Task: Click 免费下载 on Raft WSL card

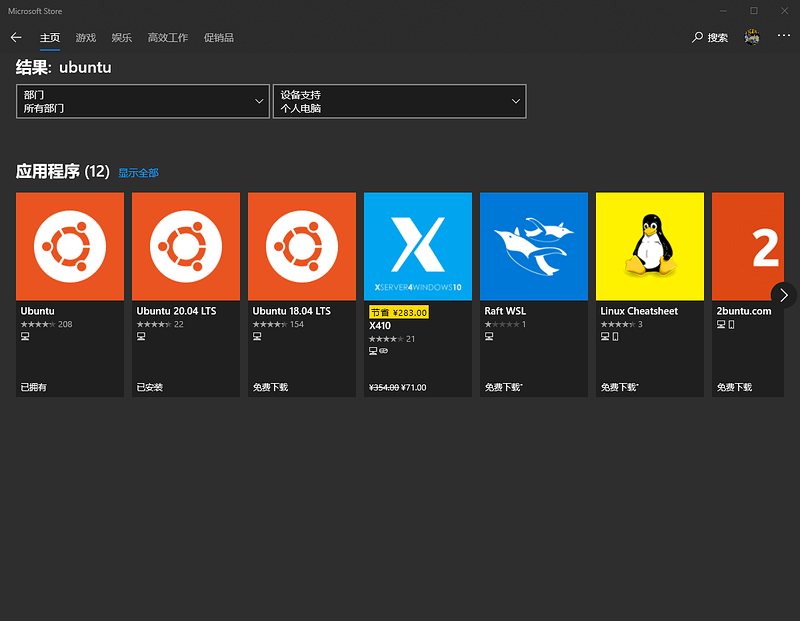Action: (504, 387)
